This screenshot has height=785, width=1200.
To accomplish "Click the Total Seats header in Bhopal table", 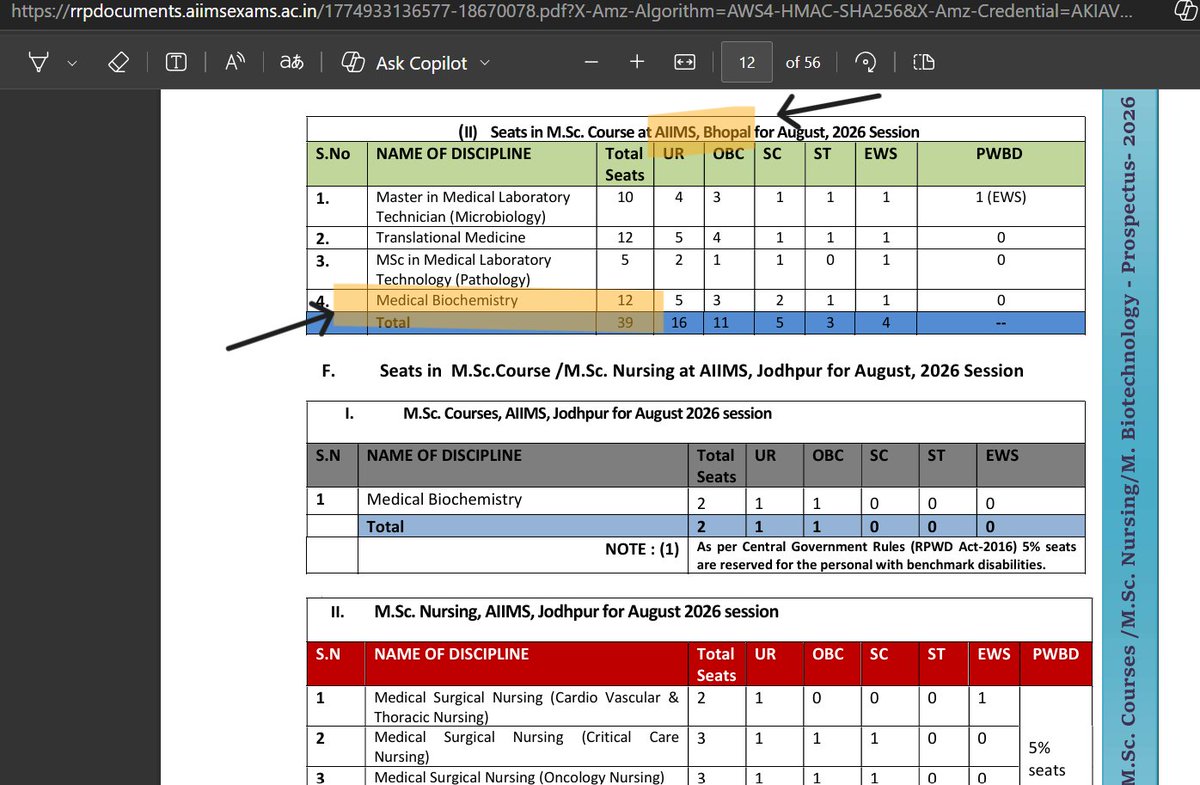I will (625, 164).
